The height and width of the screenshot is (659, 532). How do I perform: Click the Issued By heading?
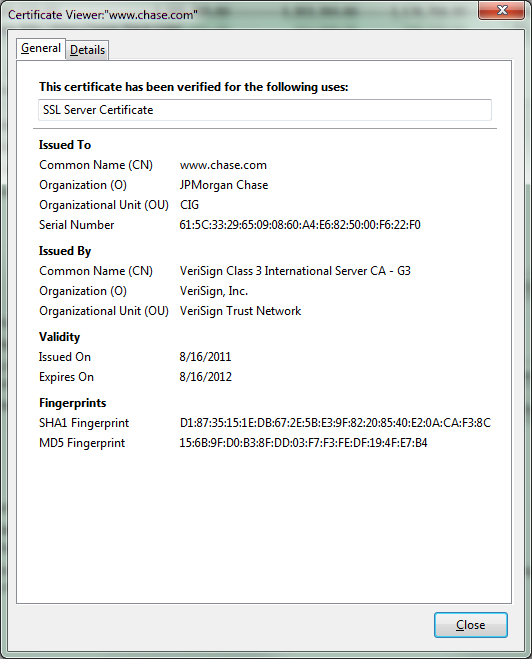pyautogui.click(x=65, y=251)
